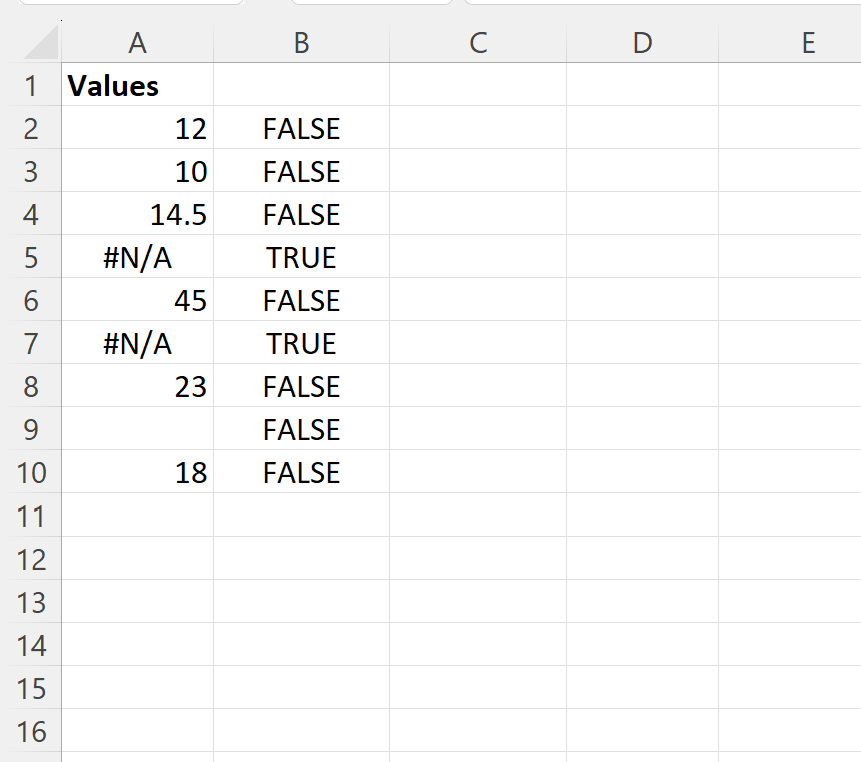Screen dimensions: 861x762
Task: Select column header B
Action: (301, 43)
